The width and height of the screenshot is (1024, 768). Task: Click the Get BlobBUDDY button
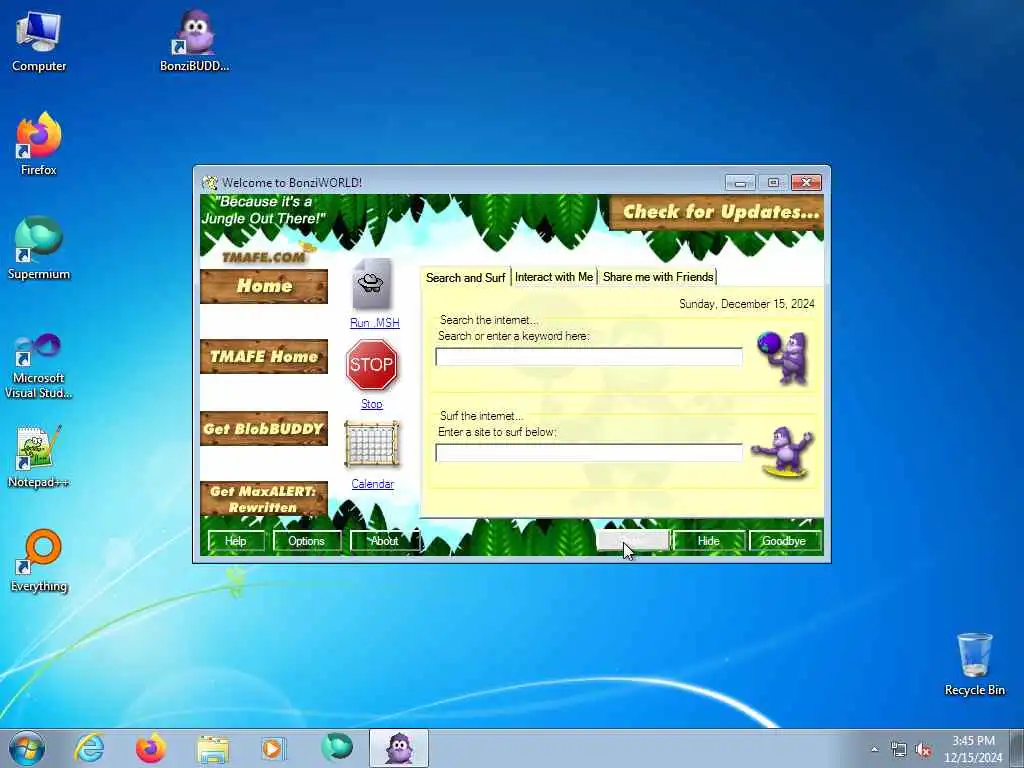pos(264,428)
